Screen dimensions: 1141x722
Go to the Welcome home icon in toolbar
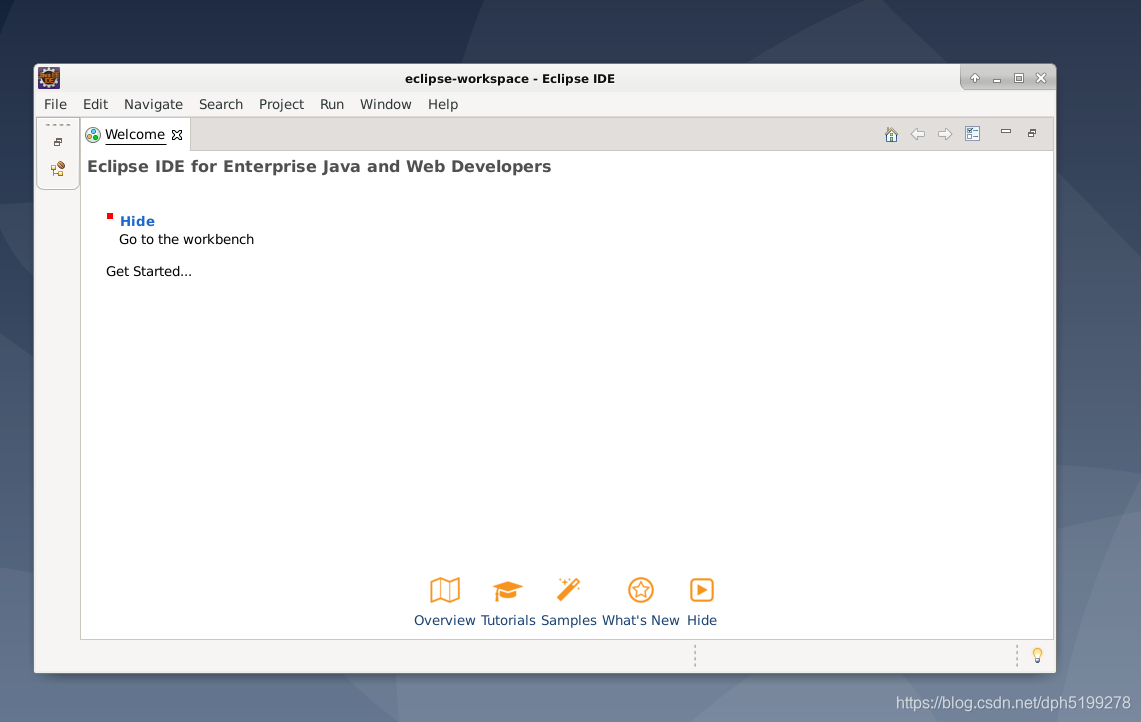pyautogui.click(x=891, y=133)
